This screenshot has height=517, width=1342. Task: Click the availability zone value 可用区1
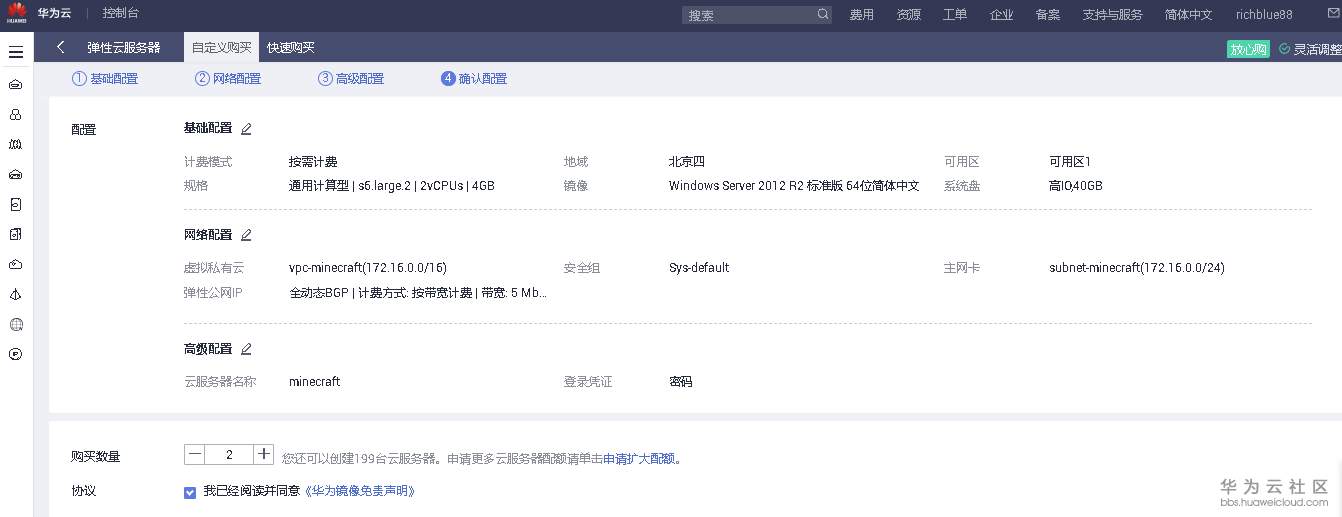(1070, 162)
